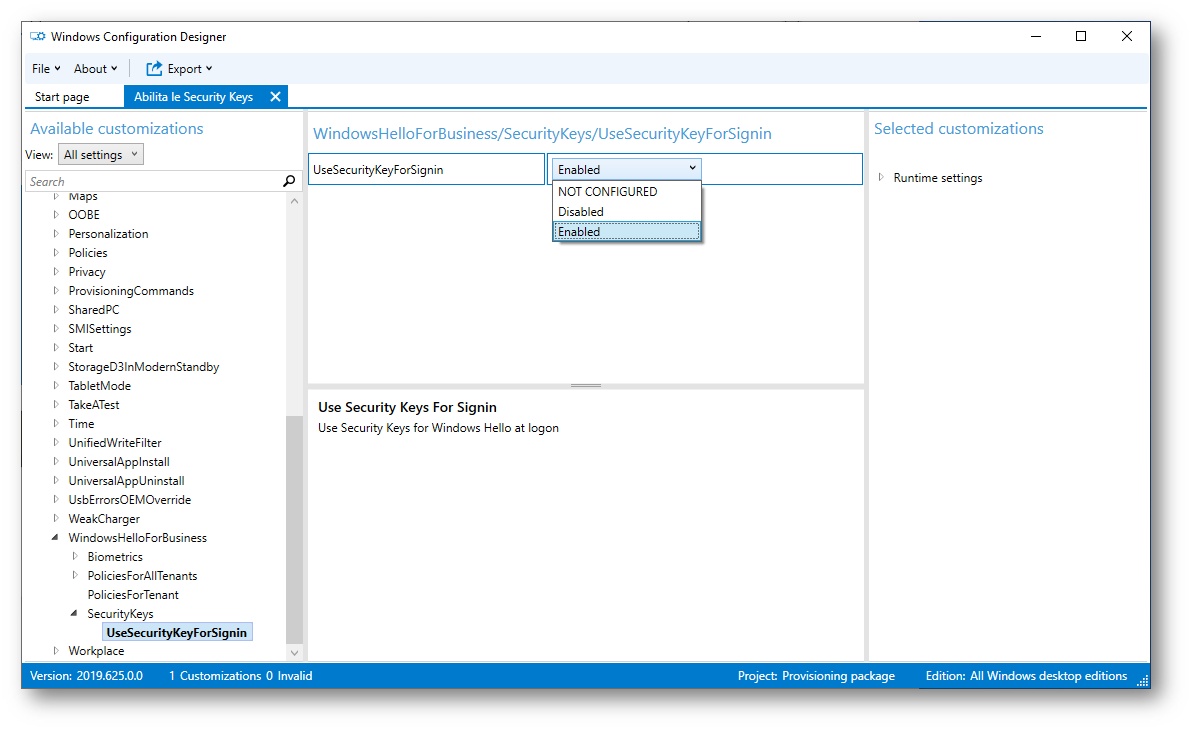Collapse the WindowsHelloForBusiness node
The height and width of the screenshot is (731, 1193).
(56, 538)
